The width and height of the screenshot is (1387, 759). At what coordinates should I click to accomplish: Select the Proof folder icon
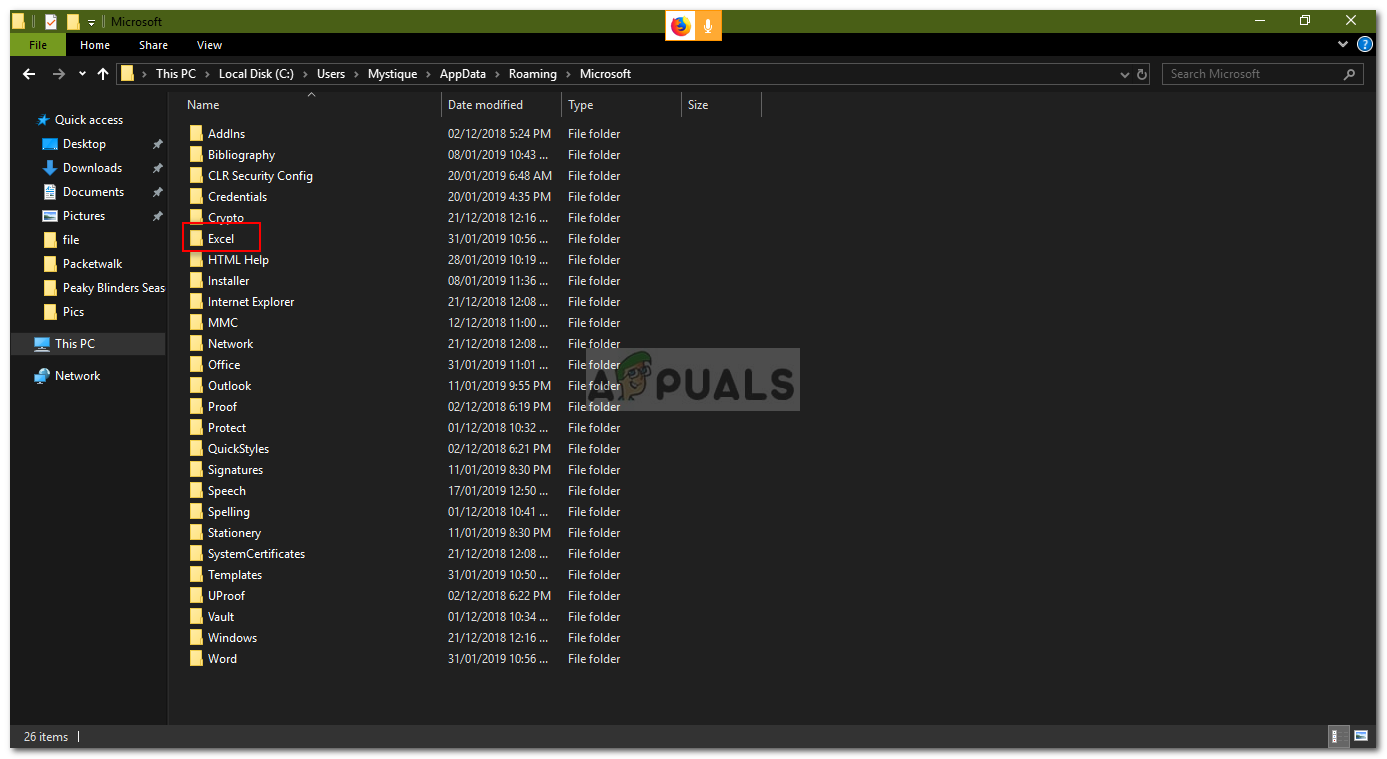[196, 407]
